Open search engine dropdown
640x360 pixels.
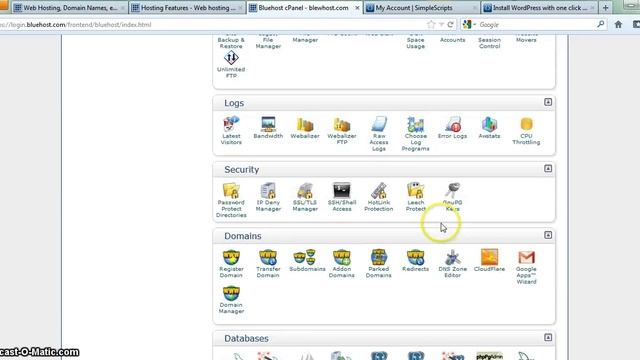pos(469,24)
